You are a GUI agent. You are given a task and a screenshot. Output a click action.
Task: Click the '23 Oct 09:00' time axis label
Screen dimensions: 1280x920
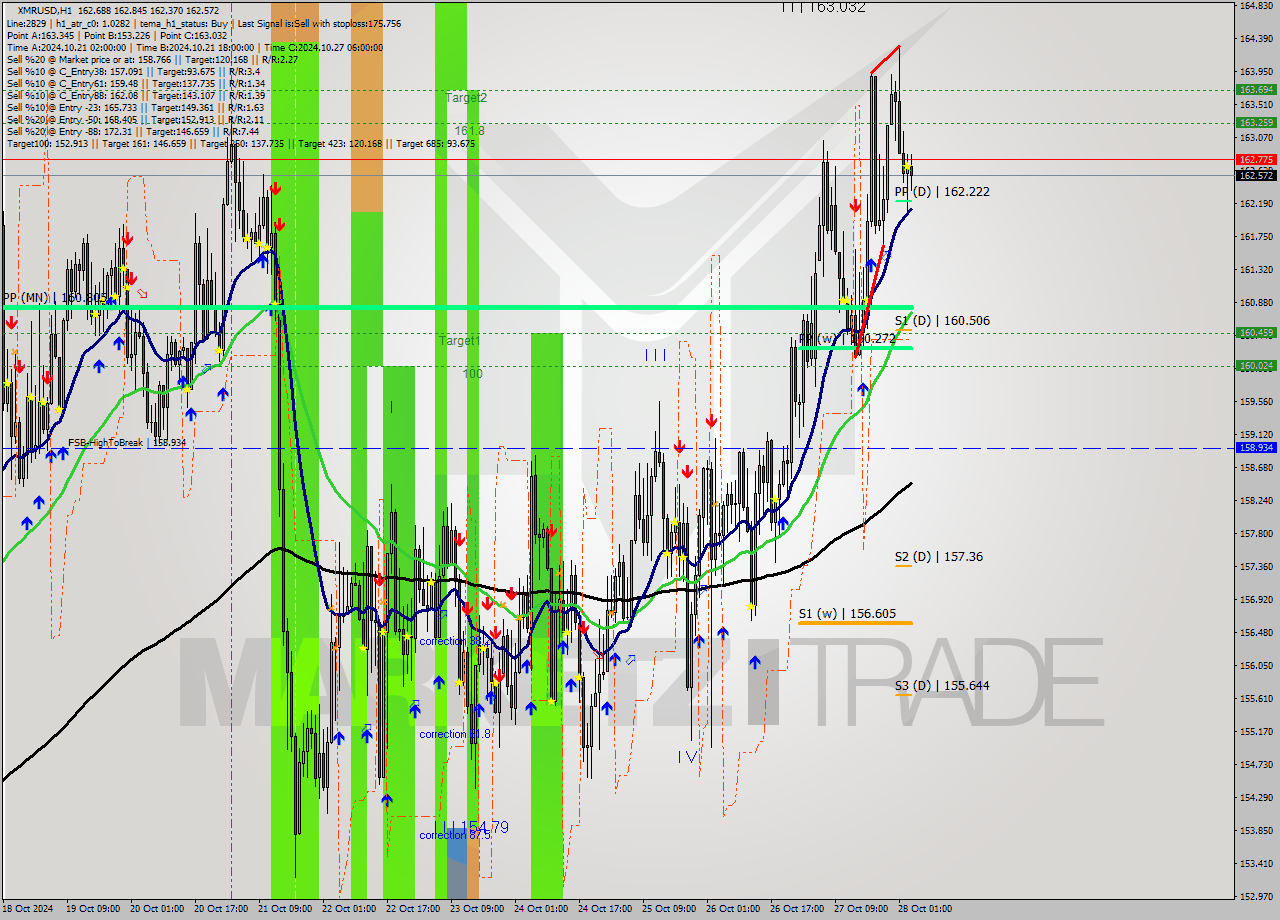pyautogui.click(x=476, y=909)
